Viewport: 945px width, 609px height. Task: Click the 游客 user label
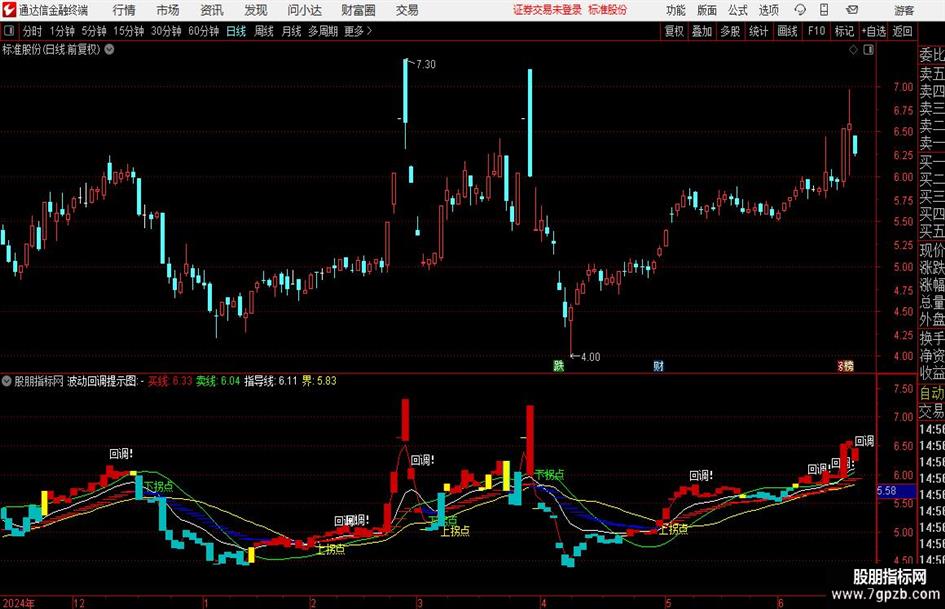coord(904,10)
